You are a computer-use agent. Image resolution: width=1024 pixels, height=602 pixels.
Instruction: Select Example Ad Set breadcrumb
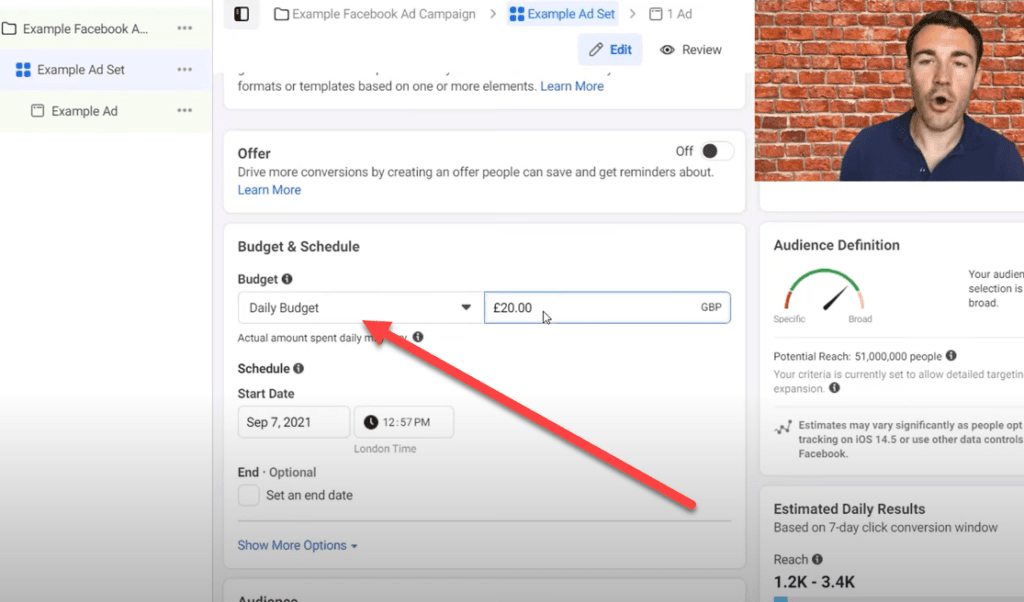(562, 14)
